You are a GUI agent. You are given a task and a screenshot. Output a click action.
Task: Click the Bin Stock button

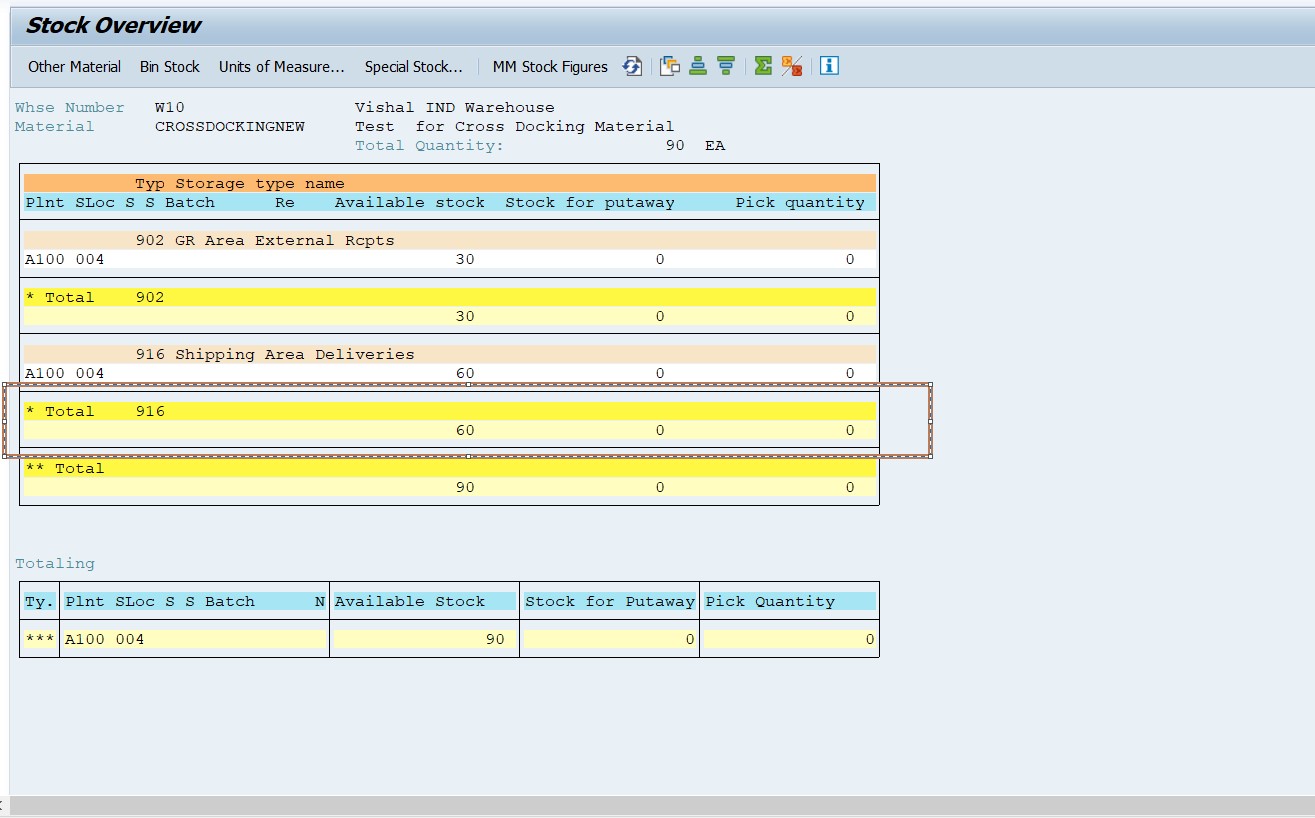[170, 67]
